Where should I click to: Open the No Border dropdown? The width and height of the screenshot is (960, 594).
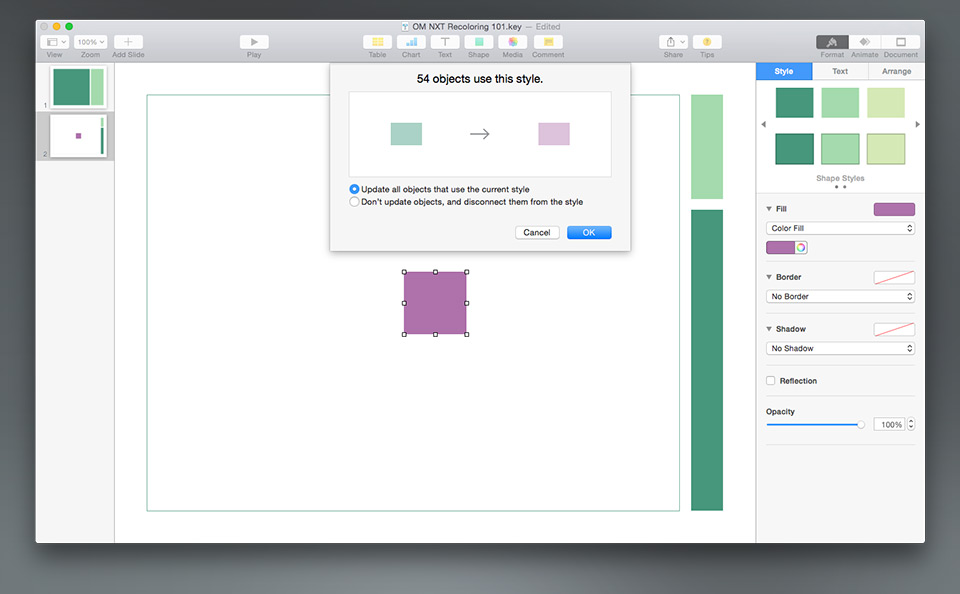tap(840, 297)
